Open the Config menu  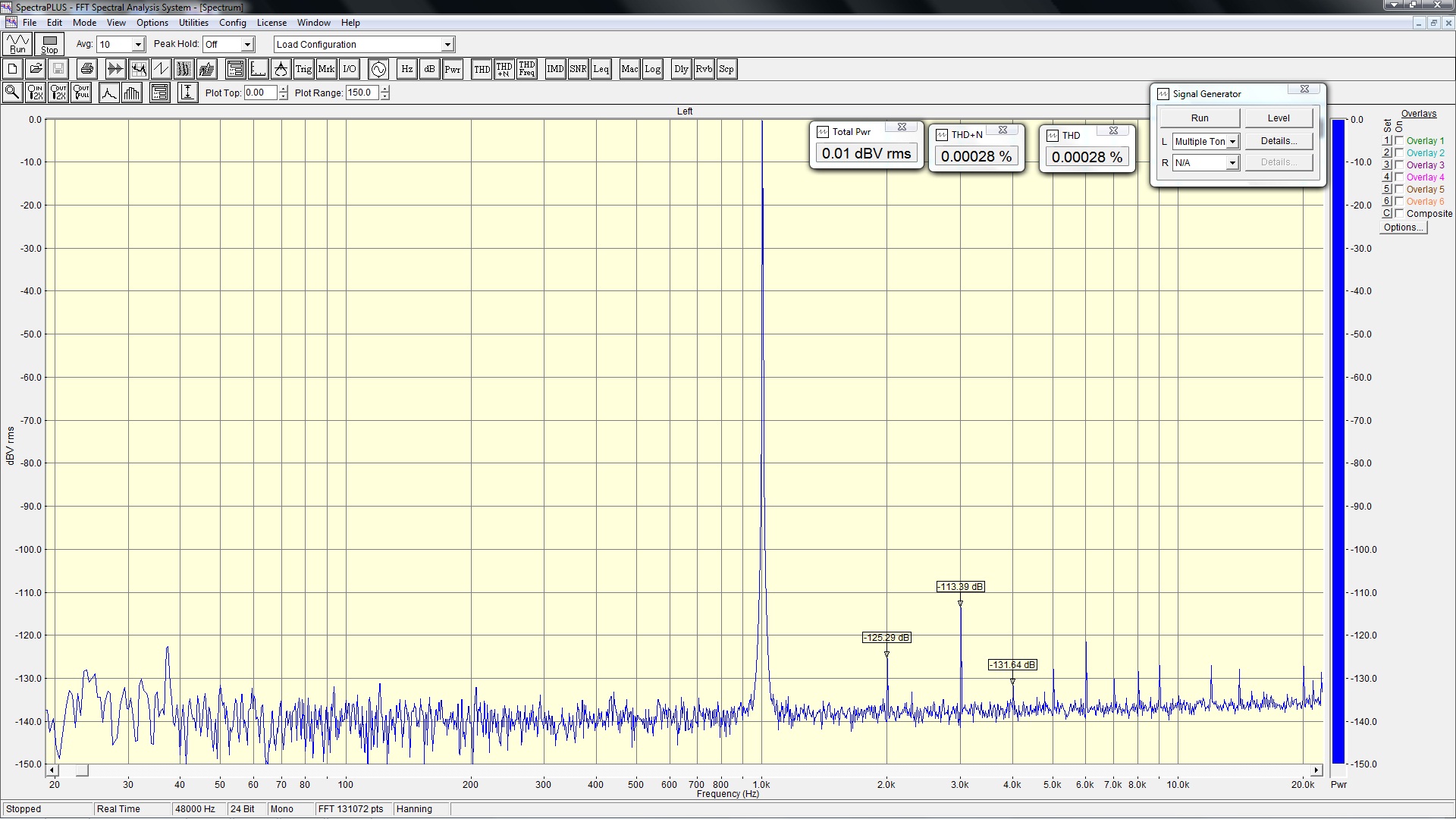pyautogui.click(x=233, y=23)
